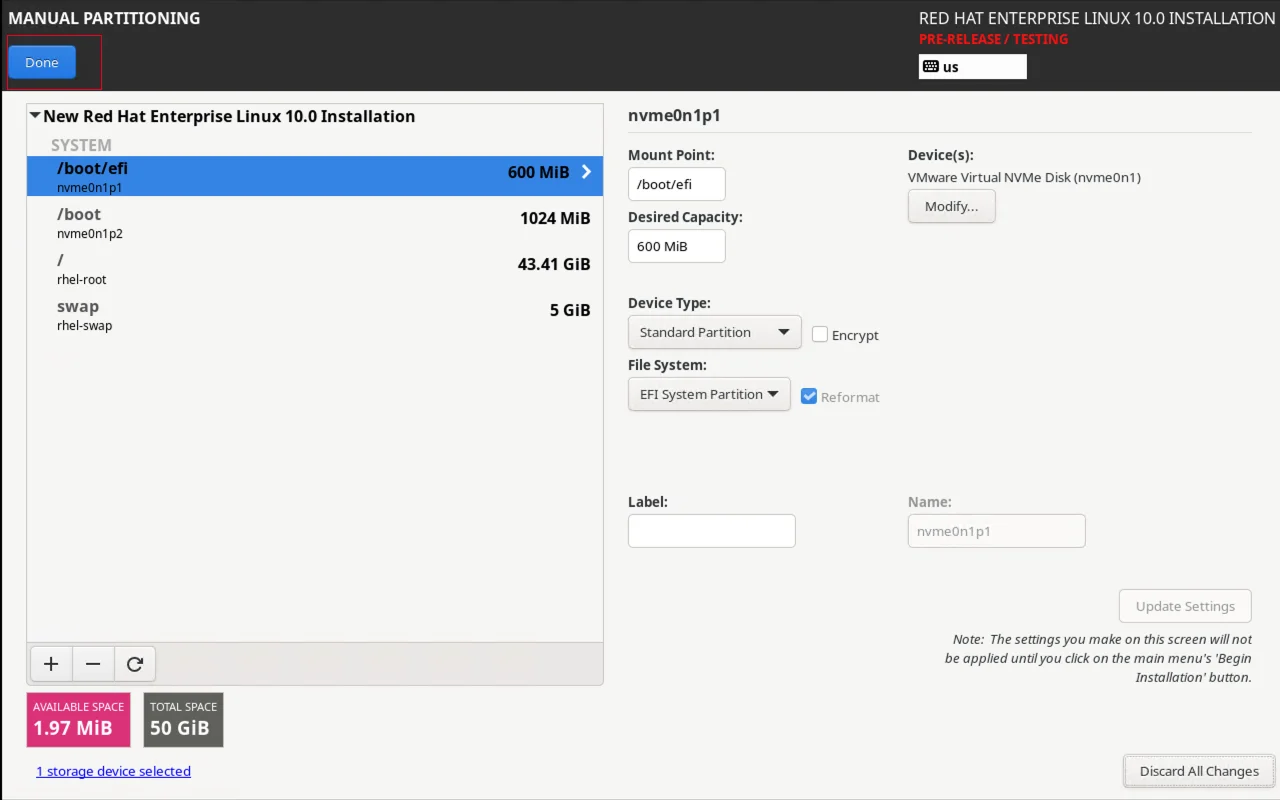Open the File System dropdown
This screenshot has width=1280, height=800.
pyautogui.click(x=709, y=394)
